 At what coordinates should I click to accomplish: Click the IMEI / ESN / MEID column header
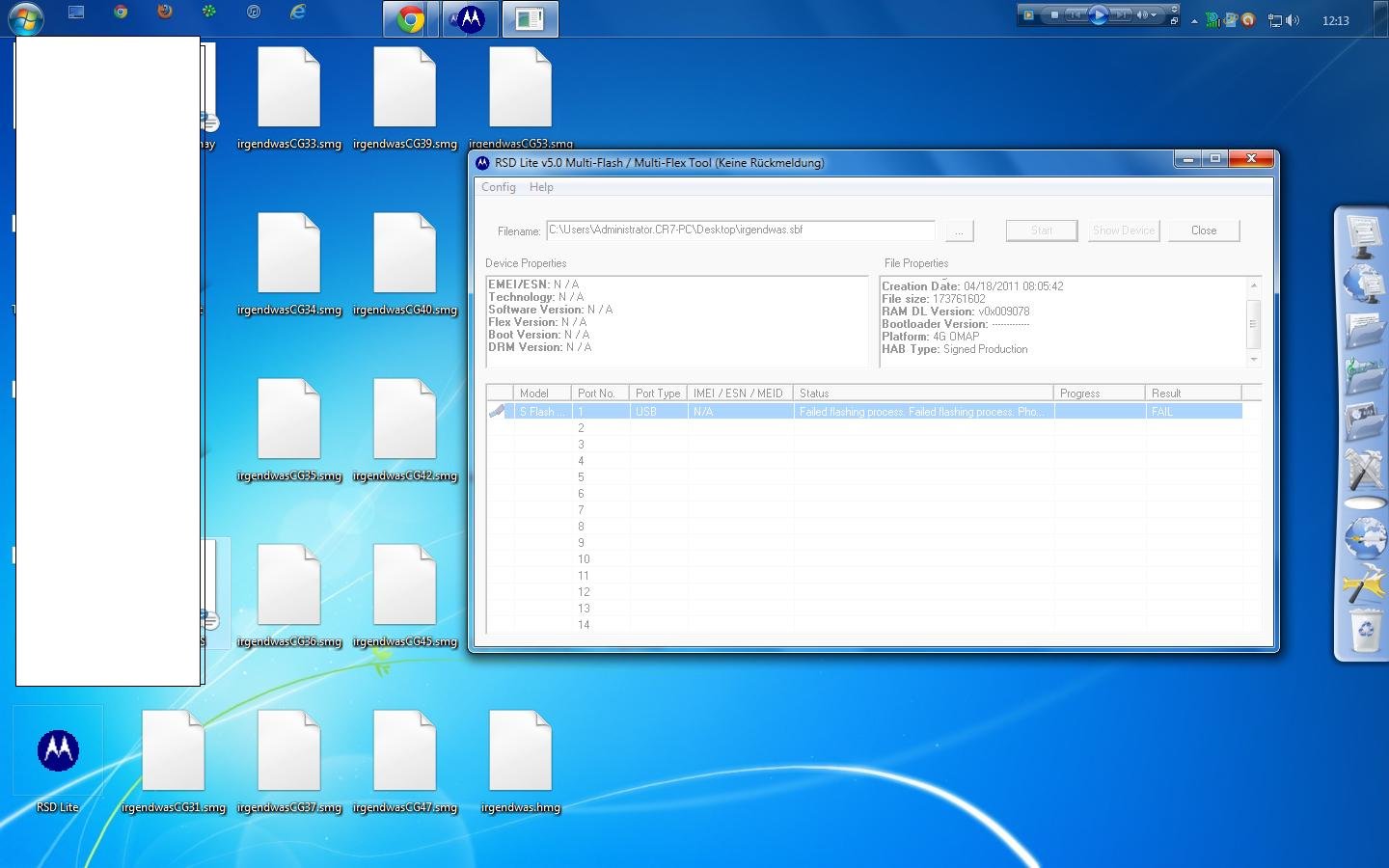click(x=740, y=393)
